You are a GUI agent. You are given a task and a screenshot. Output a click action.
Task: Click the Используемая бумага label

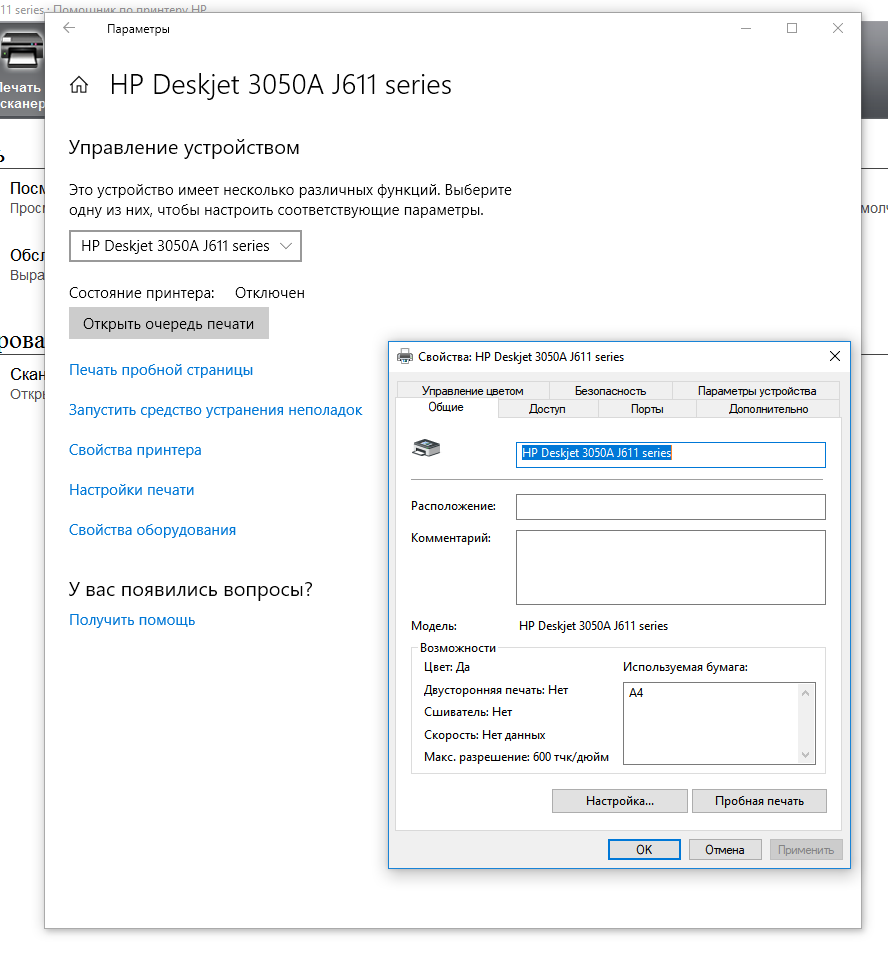point(685,667)
